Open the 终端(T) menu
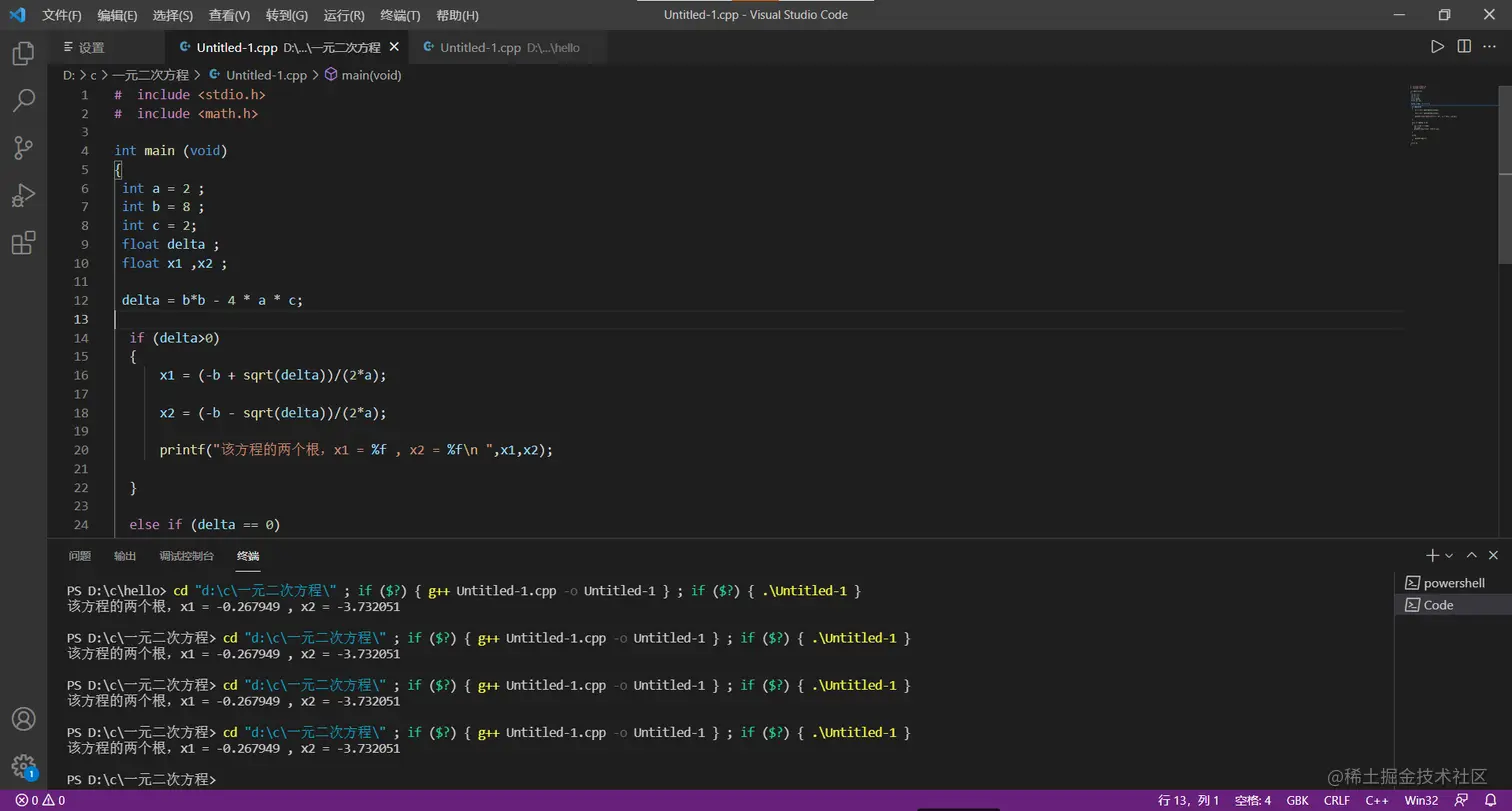Image resolution: width=1512 pixels, height=811 pixels. point(400,15)
